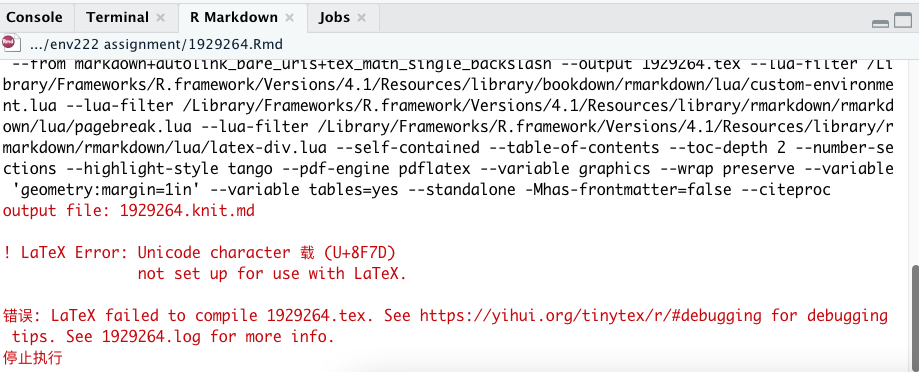
Task: Click the 1929264.Rmd file path
Action: point(155,44)
